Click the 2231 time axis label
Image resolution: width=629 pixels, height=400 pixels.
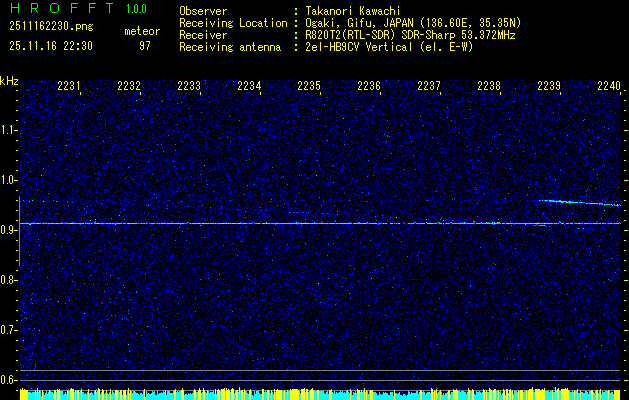pos(69,85)
